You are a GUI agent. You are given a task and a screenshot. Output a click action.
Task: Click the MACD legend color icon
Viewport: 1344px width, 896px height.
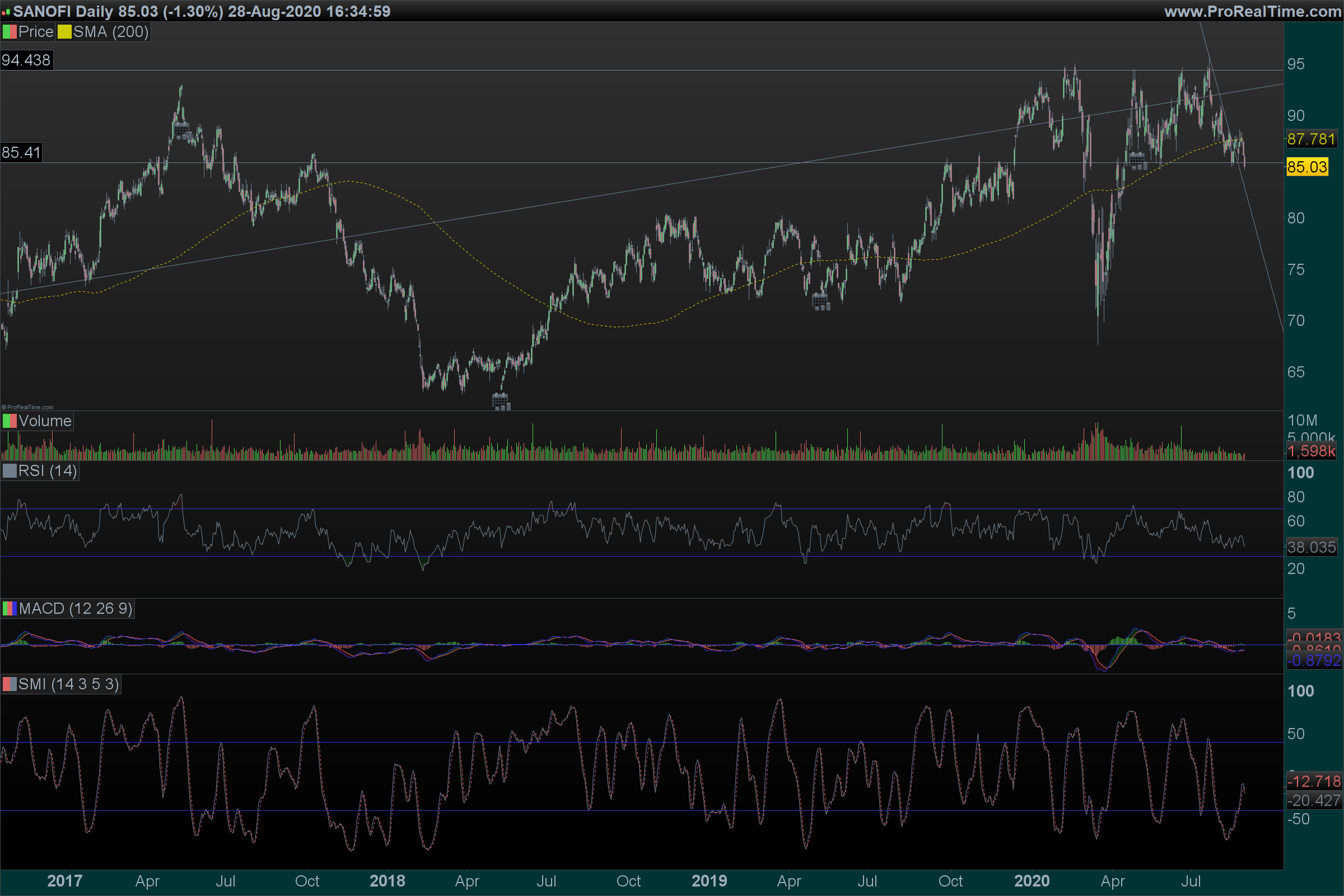[9, 609]
